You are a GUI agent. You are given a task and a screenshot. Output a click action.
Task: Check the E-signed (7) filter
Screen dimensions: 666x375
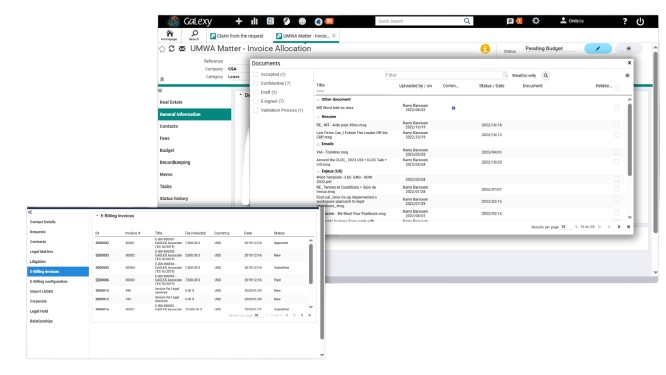pos(256,101)
